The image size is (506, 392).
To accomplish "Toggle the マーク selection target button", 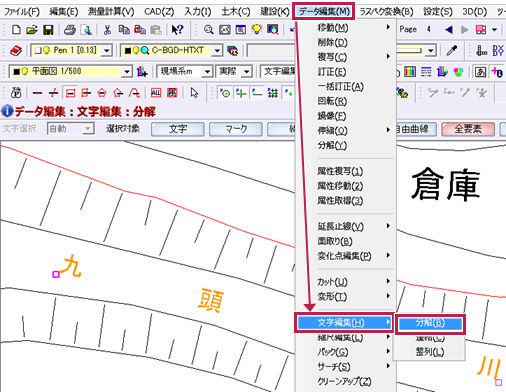I will click(x=236, y=129).
